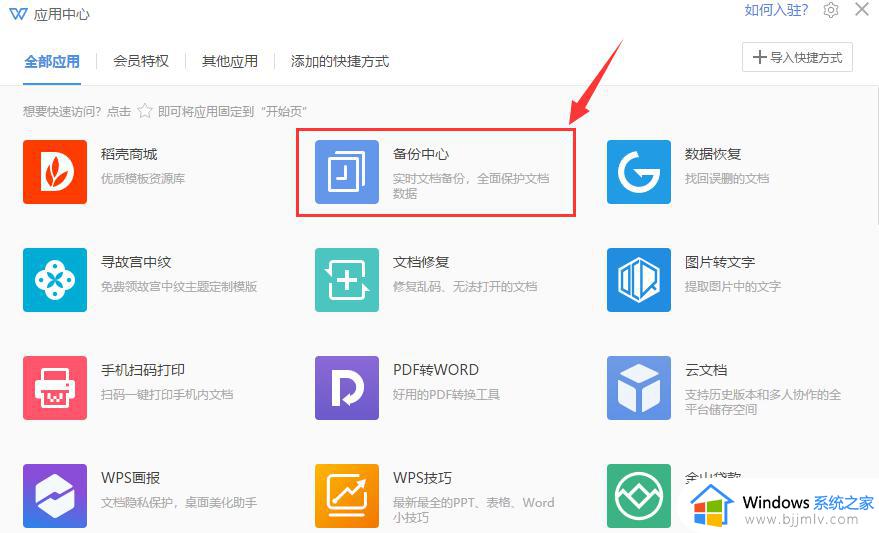Click the 应用中心 window title text
This screenshot has width=879, height=533.
(62, 14)
